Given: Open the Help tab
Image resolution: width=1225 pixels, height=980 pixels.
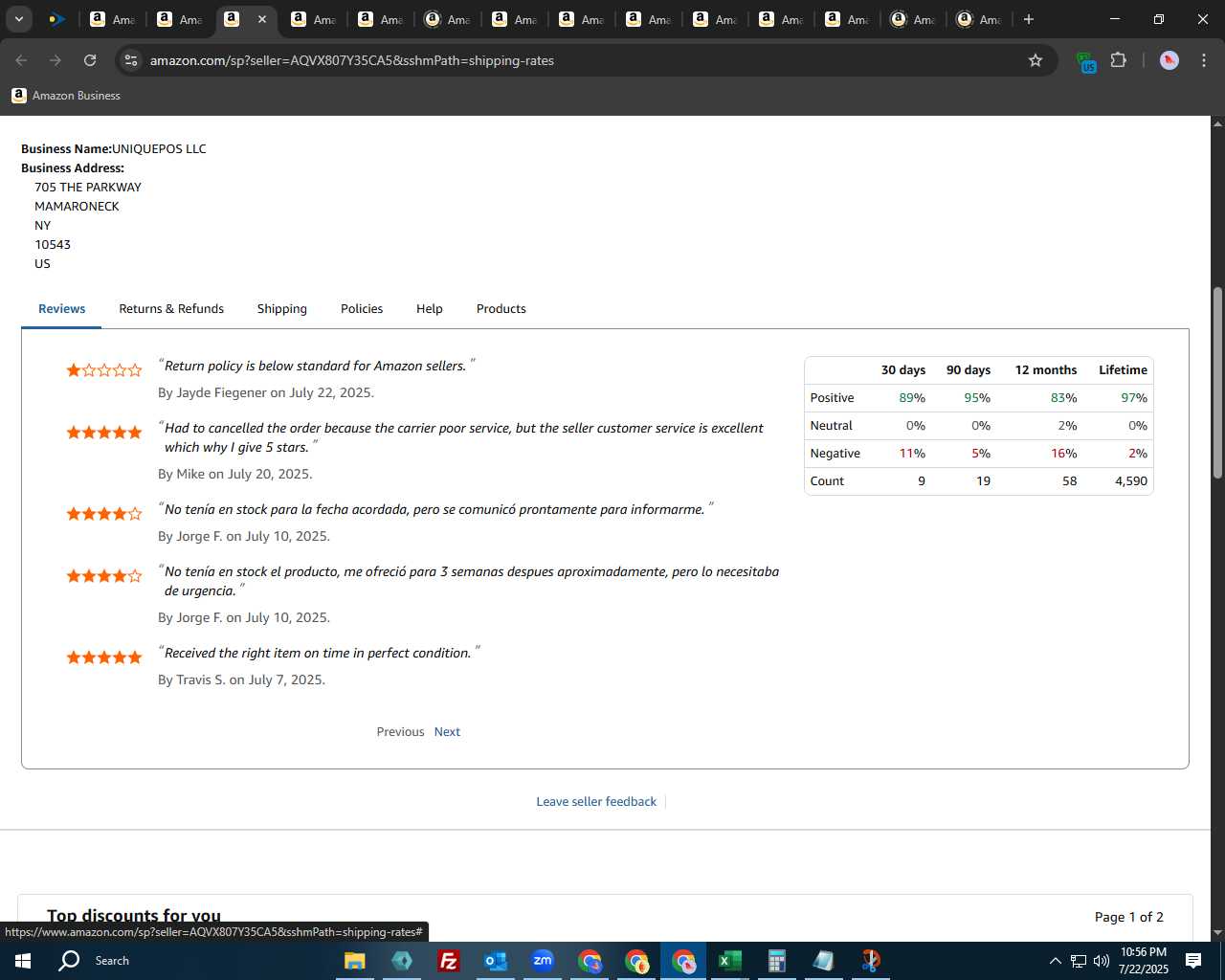Looking at the screenshot, I should point(430,309).
